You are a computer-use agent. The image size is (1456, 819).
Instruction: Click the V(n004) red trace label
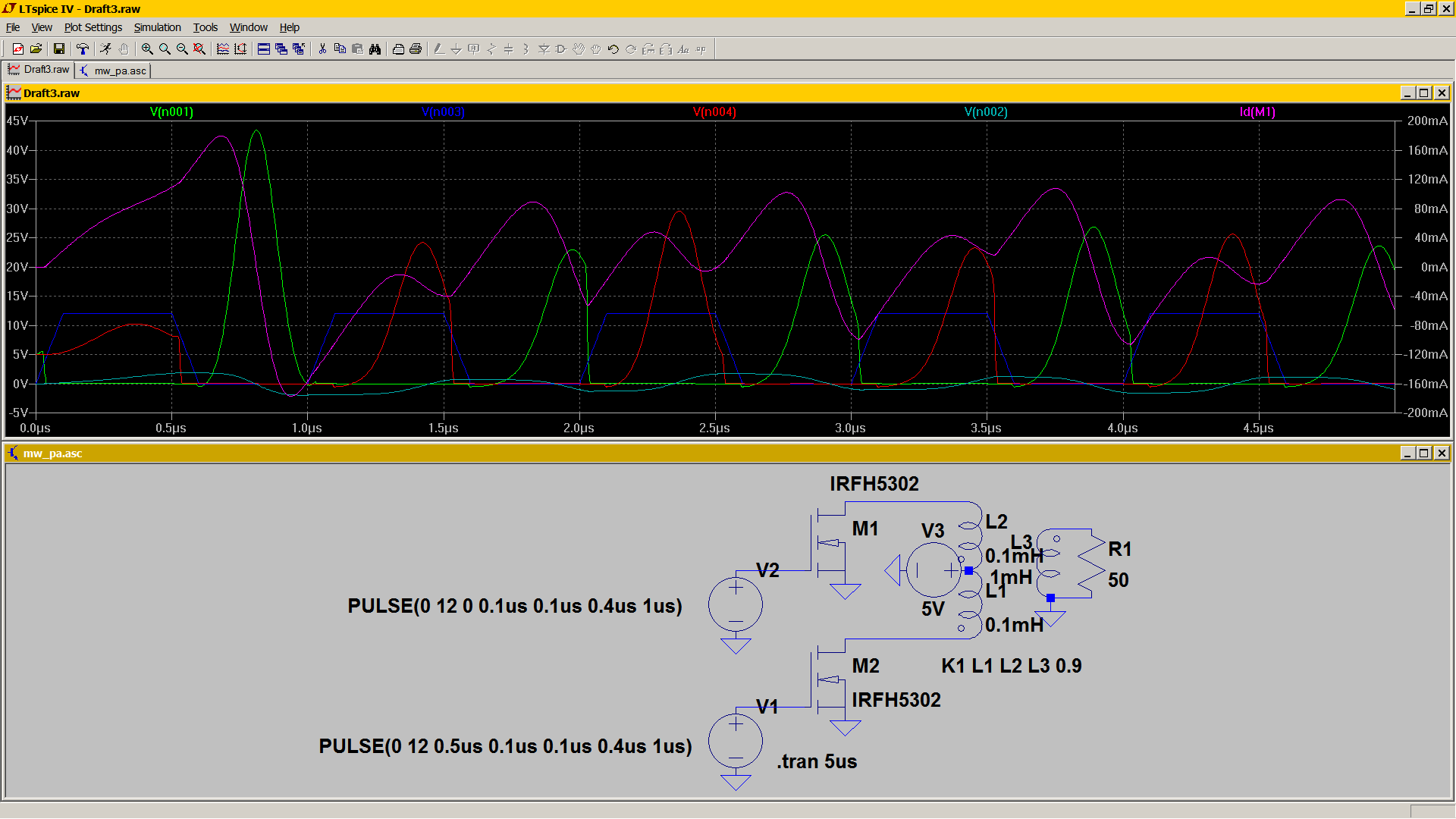click(x=714, y=112)
